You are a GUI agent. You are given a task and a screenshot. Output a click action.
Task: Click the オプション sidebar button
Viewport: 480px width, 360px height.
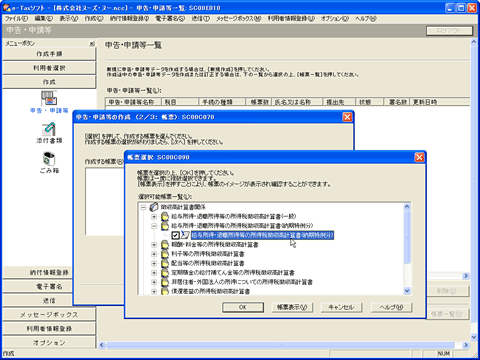[x=49, y=342]
